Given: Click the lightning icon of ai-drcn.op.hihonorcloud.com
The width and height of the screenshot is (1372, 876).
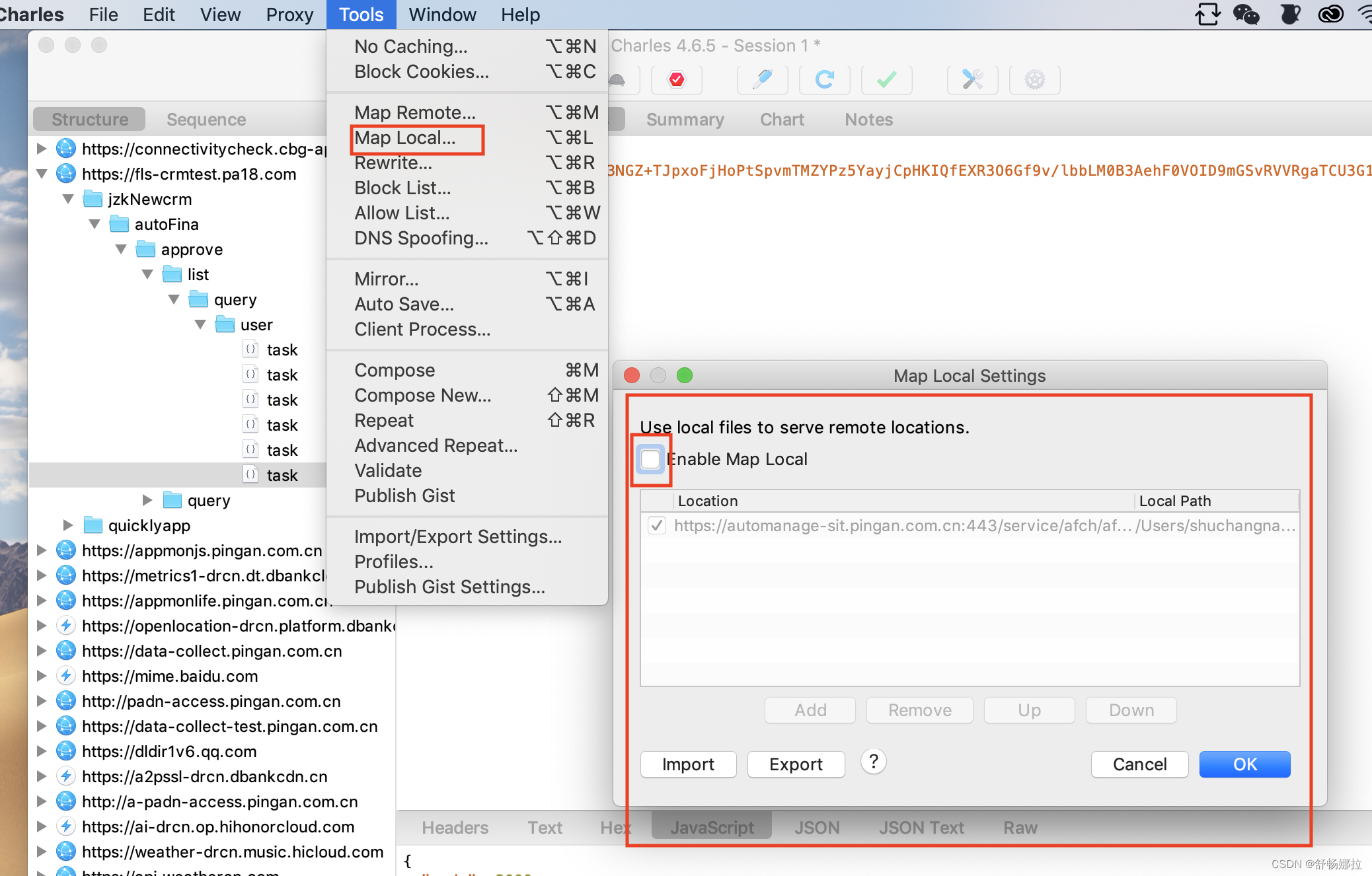Looking at the screenshot, I should 65,826.
